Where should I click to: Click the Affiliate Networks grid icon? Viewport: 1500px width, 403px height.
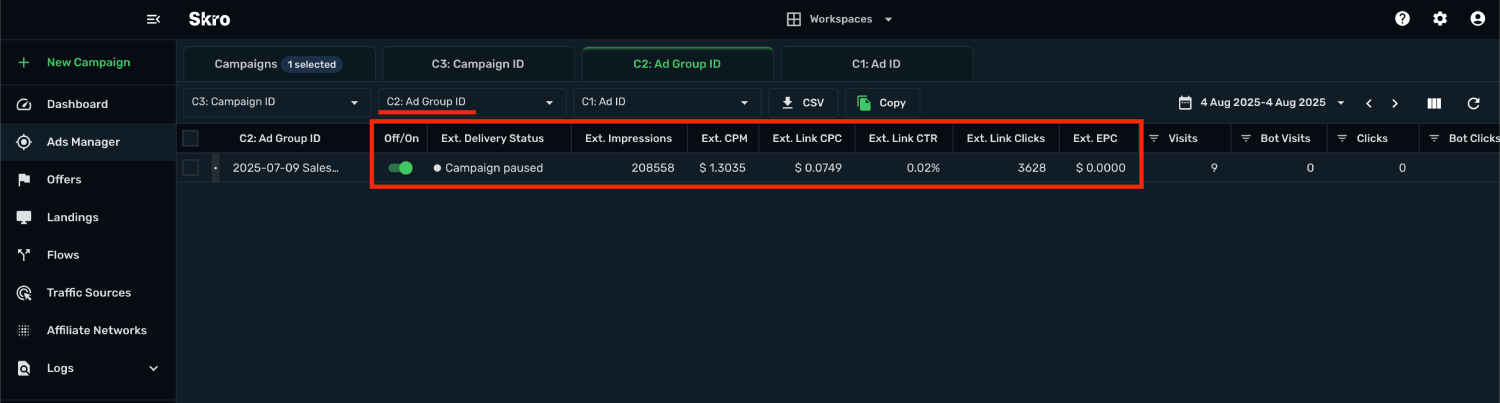[x=24, y=330]
